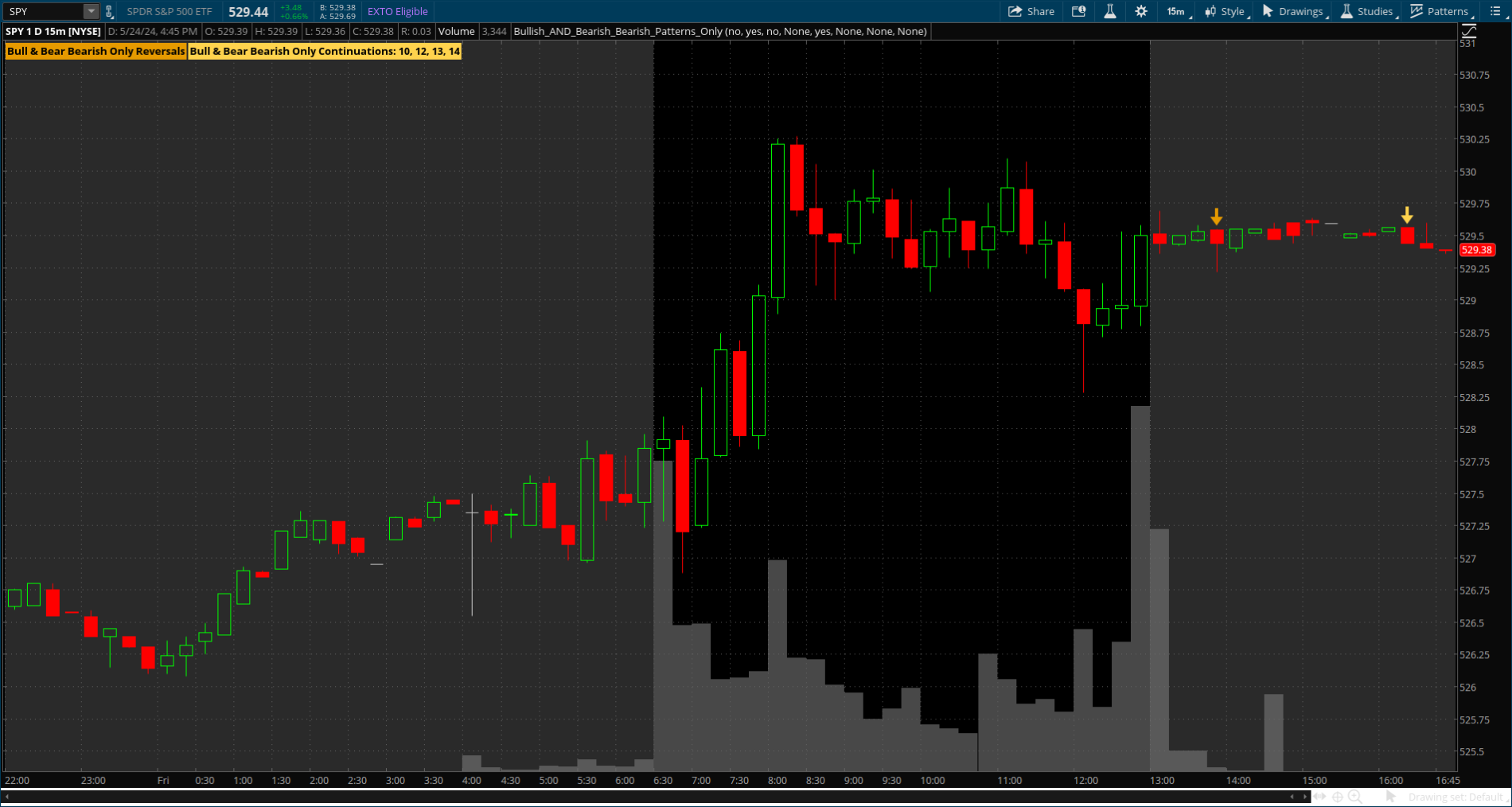Click the symbol link clipboard icon

click(x=110, y=12)
